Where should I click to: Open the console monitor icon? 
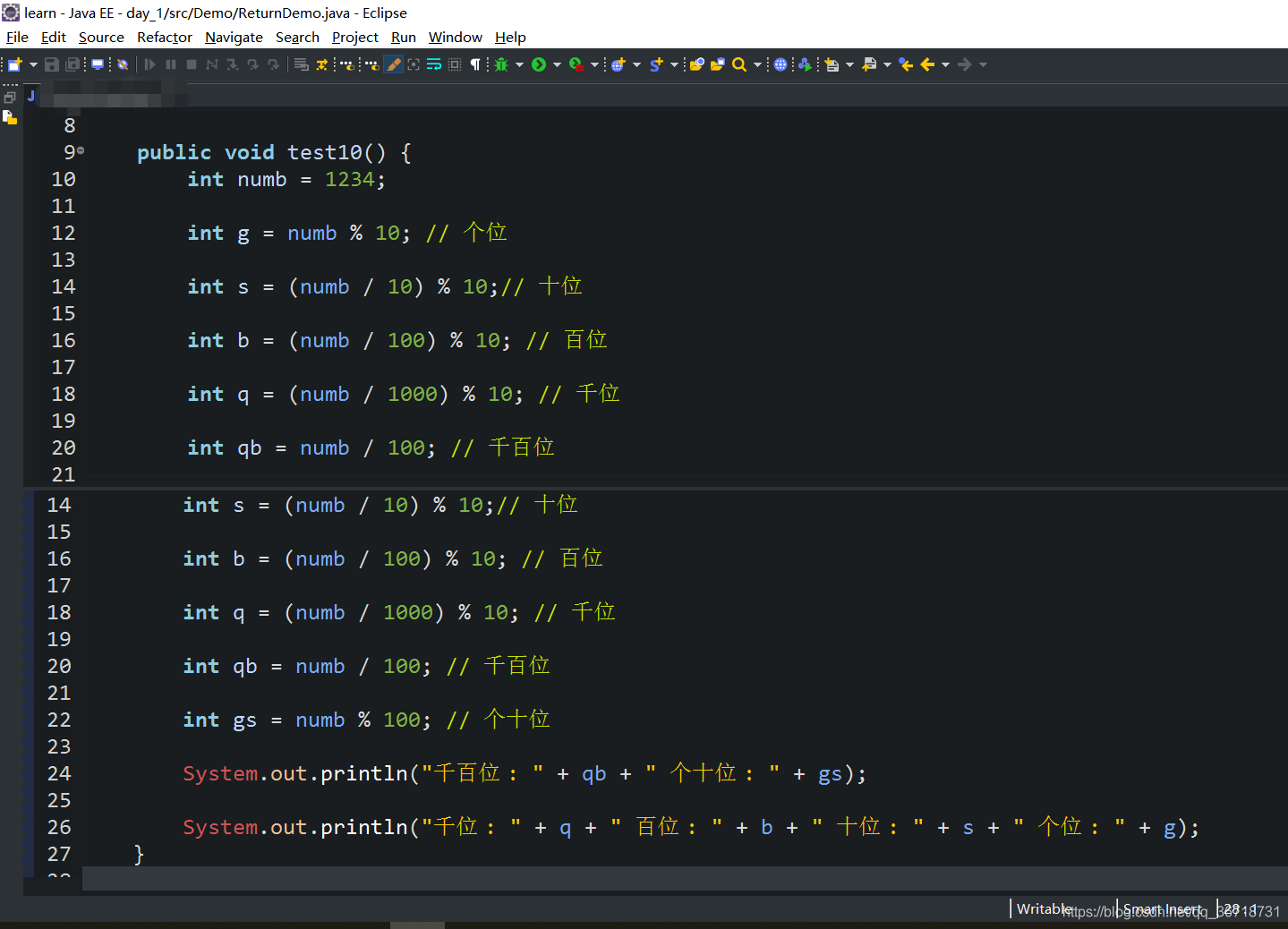coord(98,64)
